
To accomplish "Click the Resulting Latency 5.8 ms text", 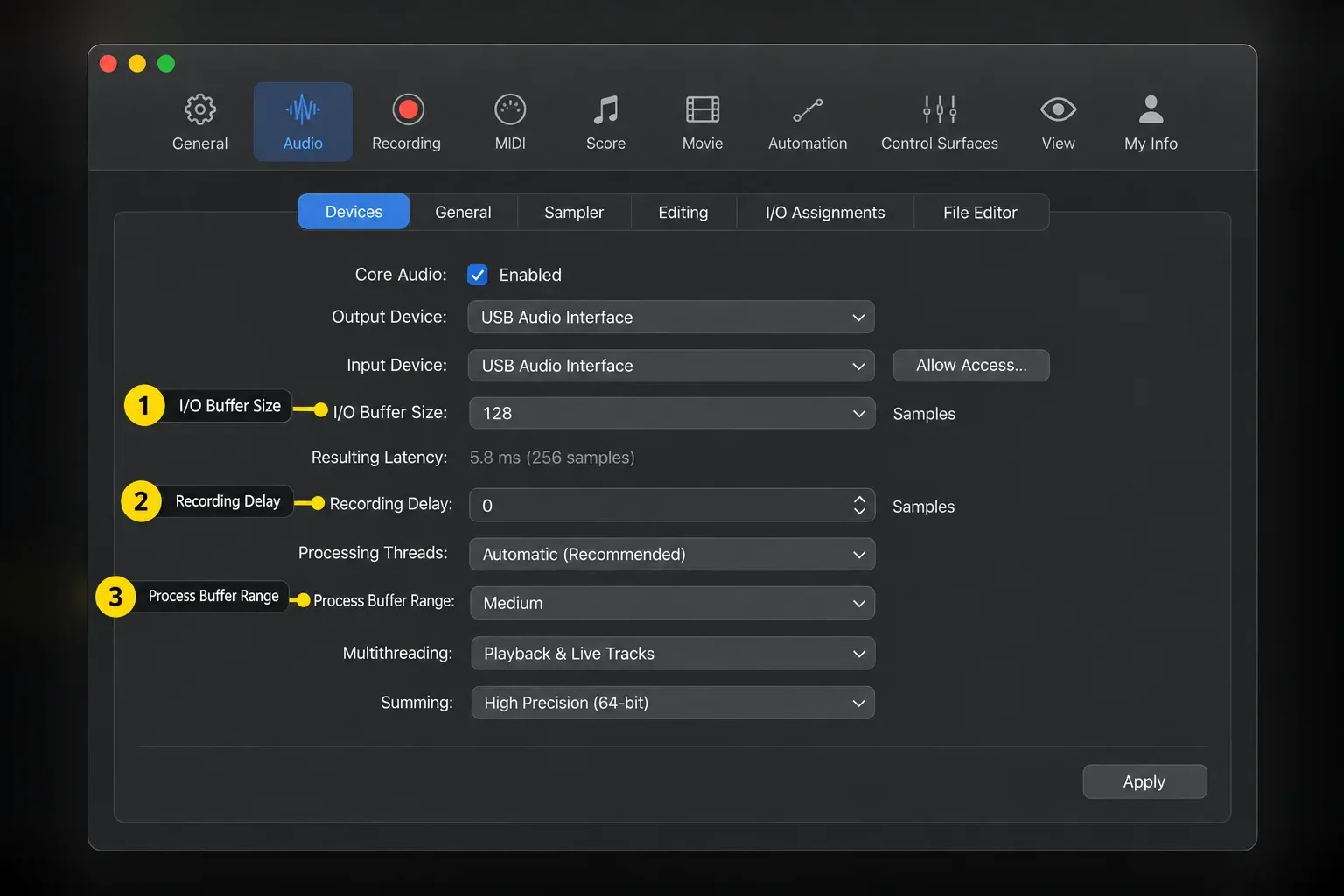I will (x=552, y=458).
